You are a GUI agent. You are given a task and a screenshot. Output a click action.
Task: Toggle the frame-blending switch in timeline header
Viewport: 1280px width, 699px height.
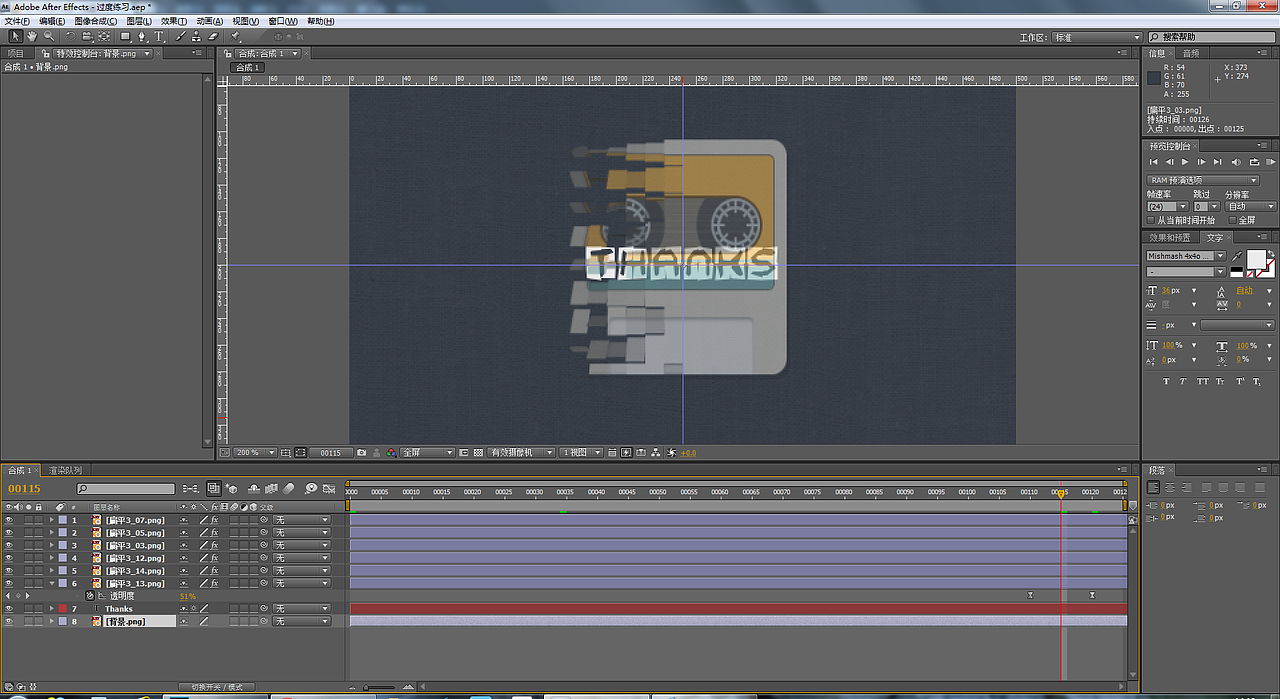point(271,488)
